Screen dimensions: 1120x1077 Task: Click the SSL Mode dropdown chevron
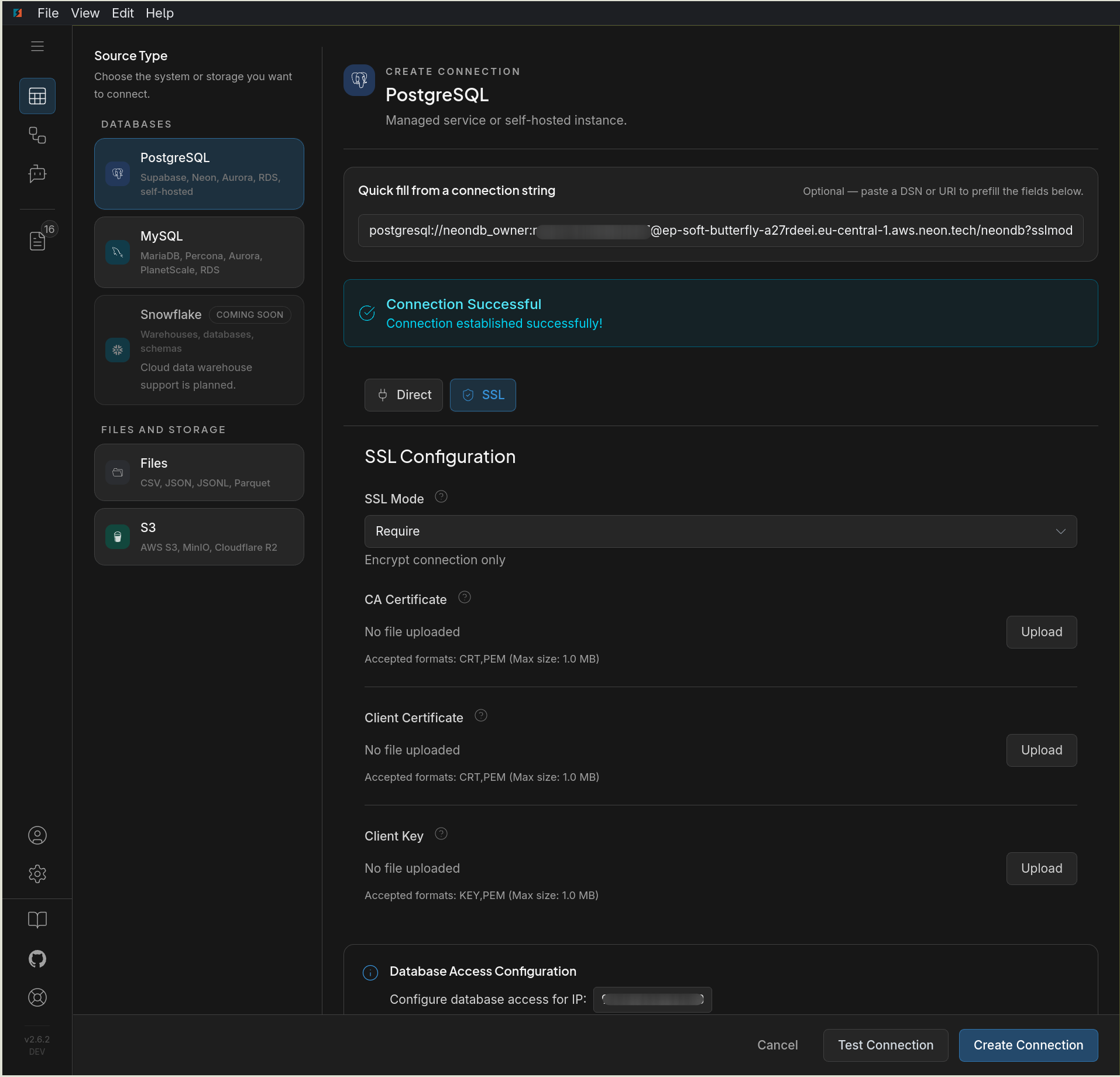(x=1061, y=531)
